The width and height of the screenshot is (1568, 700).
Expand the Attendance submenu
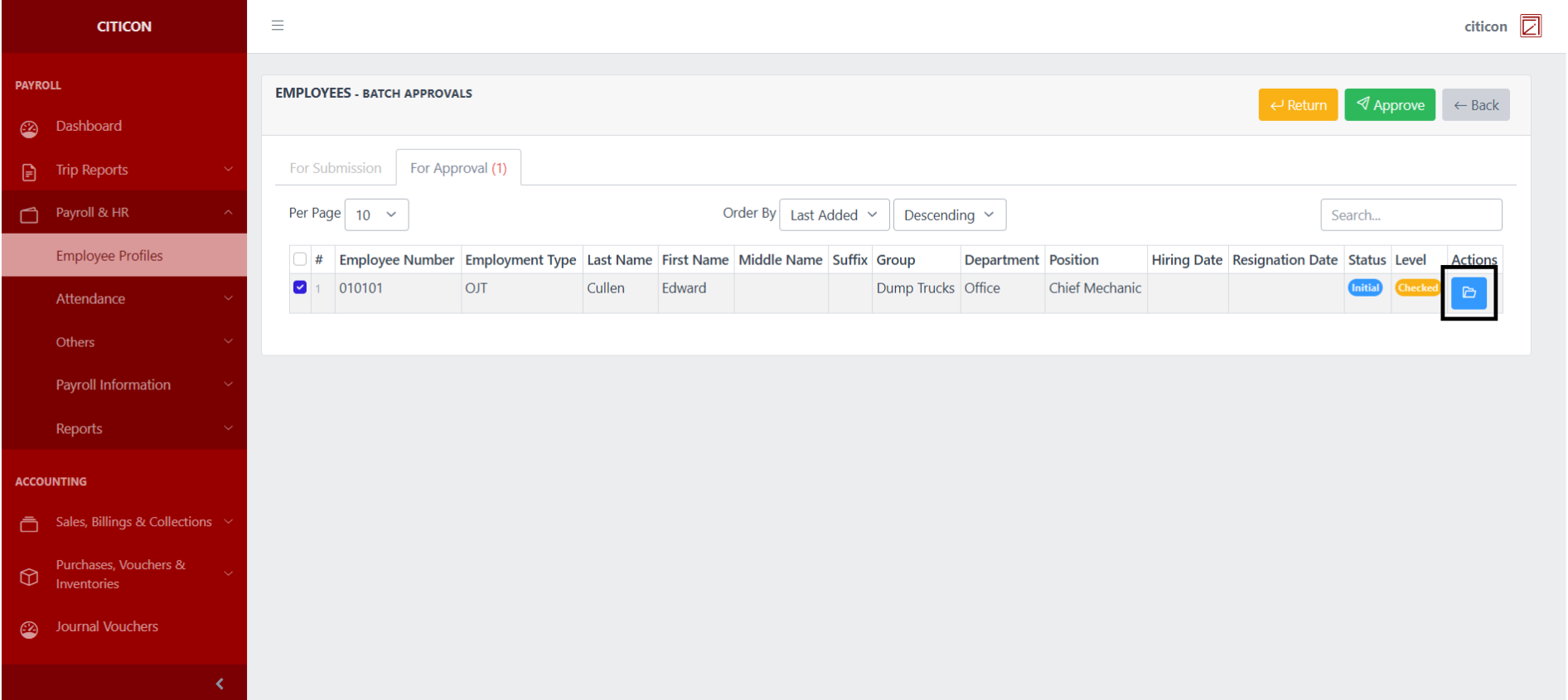coord(124,299)
